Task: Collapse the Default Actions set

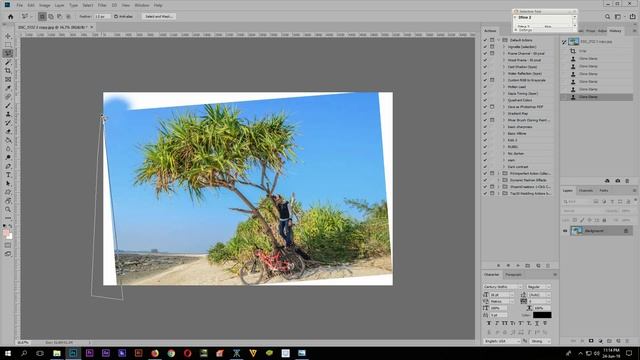Action: pyautogui.click(x=499, y=40)
